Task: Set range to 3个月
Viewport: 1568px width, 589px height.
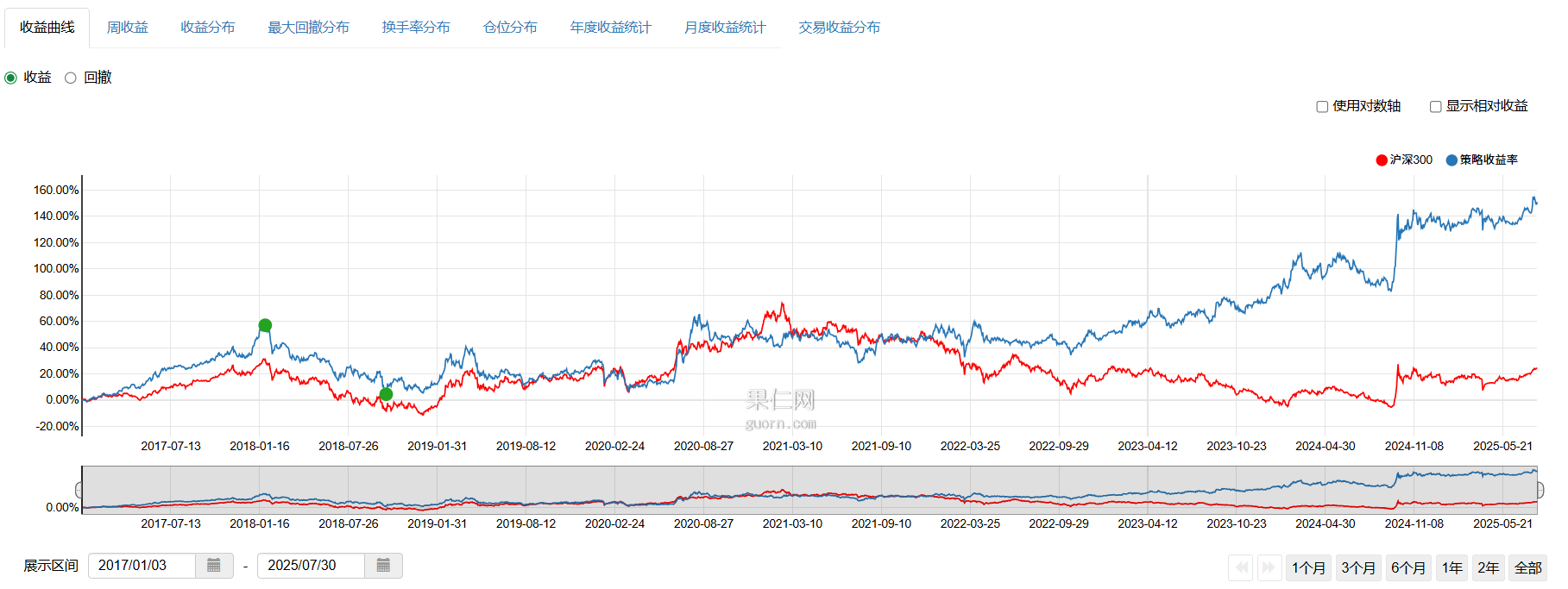Action: [1358, 567]
